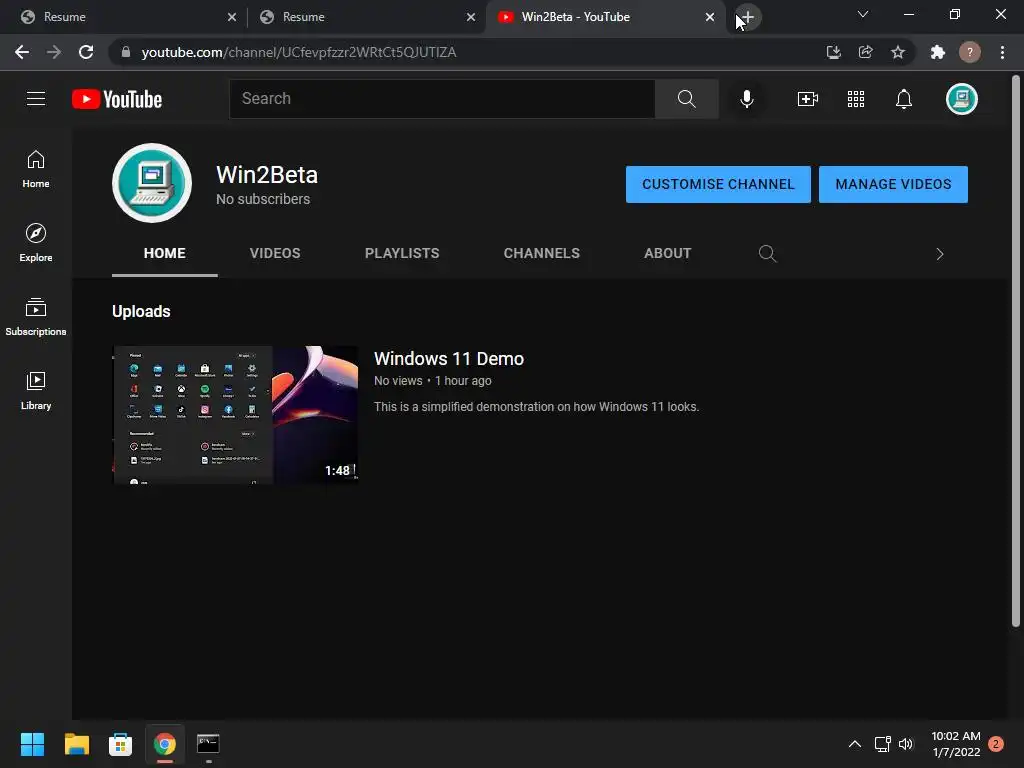This screenshot has width=1024, height=768.
Task: Open Explore in the sidebar
Action: point(36,243)
